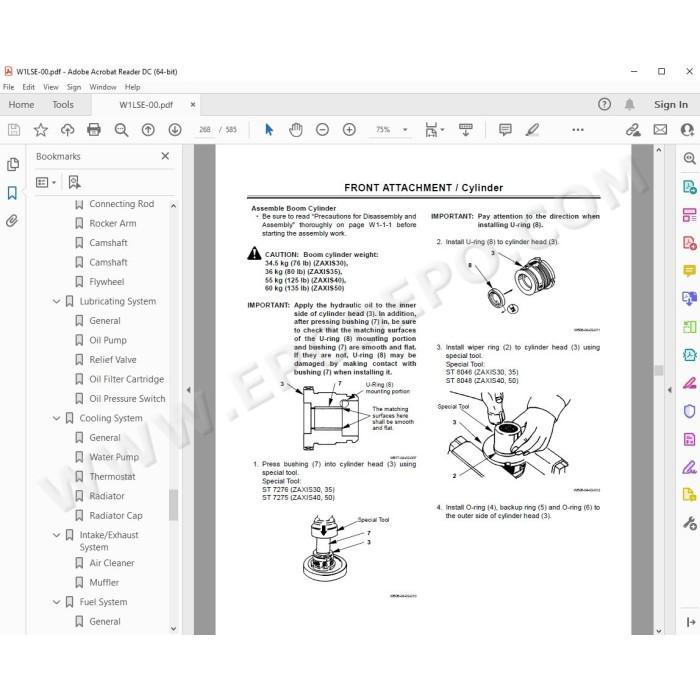Open the Protect shield tool
Image resolution: width=700 pixels, height=700 pixels.
click(x=689, y=411)
